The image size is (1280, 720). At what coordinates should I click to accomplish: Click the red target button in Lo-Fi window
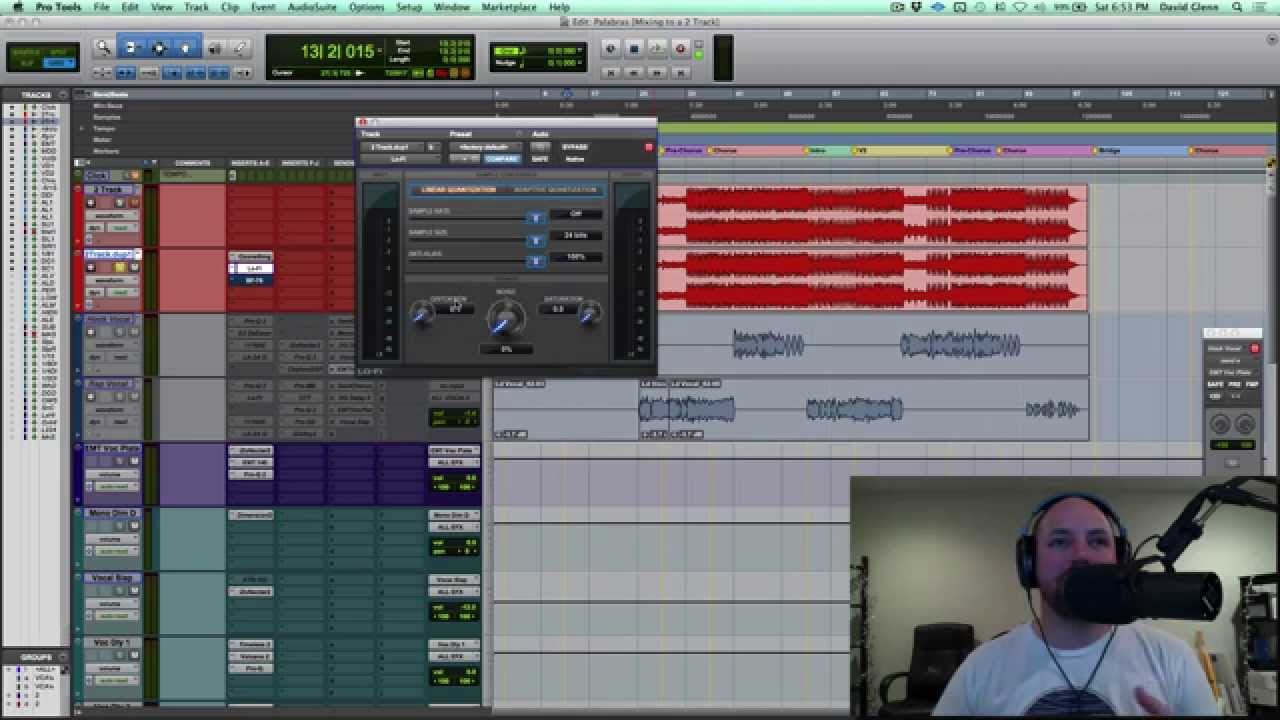click(x=648, y=147)
